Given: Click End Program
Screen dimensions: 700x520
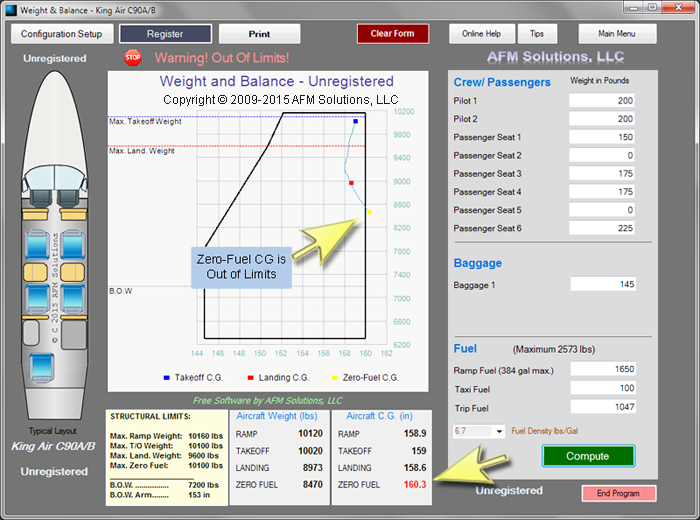Looking at the screenshot, I should [x=619, y=493].
